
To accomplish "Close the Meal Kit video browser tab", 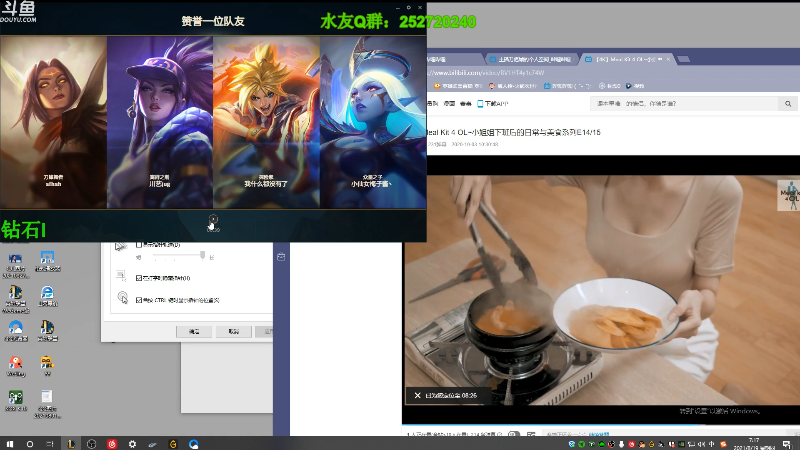I will coord(668,60).
